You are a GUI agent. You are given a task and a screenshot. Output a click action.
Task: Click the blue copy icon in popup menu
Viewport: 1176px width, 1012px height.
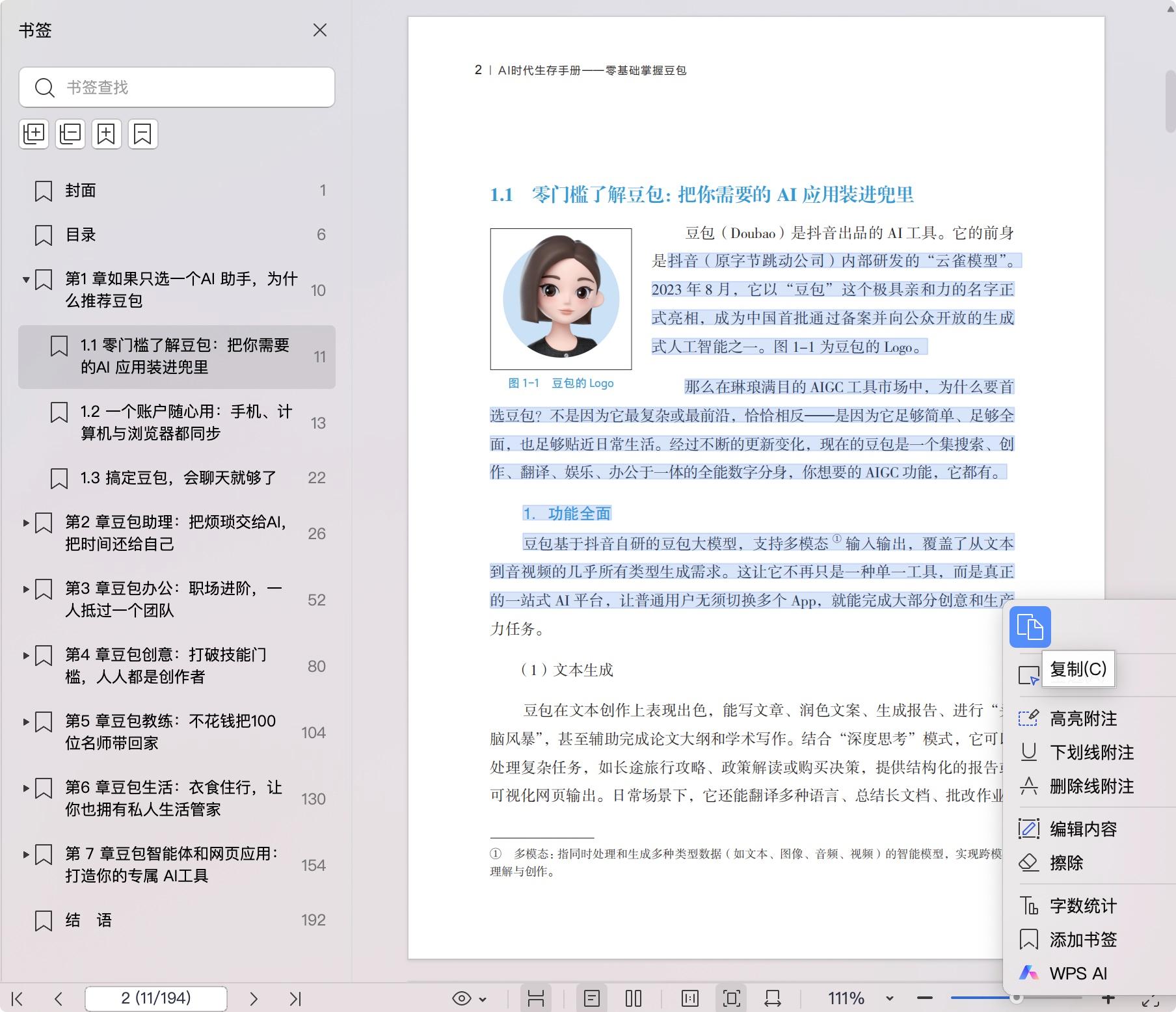click(1030, 627)
